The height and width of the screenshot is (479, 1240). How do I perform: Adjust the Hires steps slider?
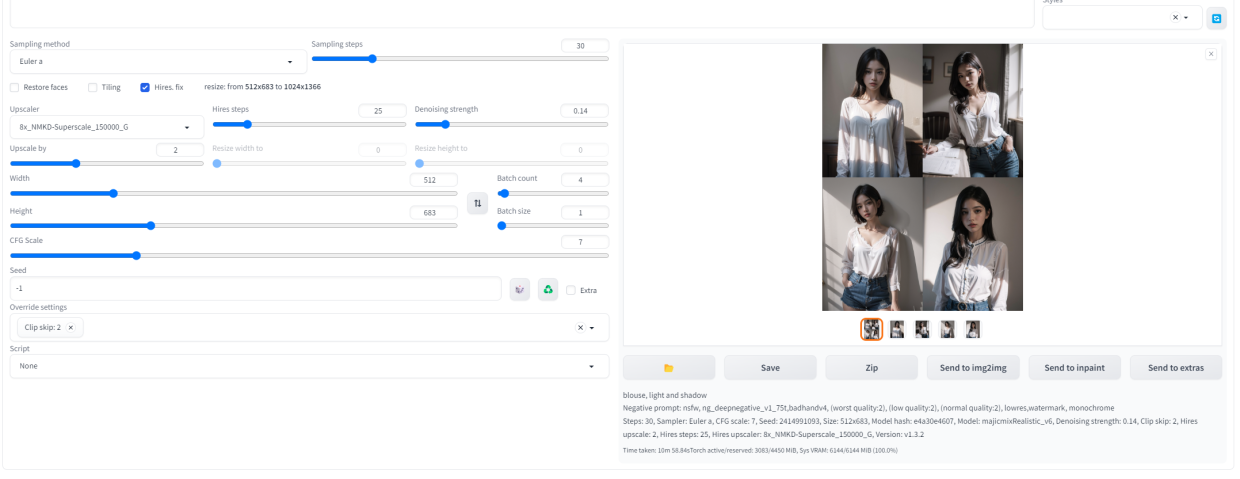309,124
